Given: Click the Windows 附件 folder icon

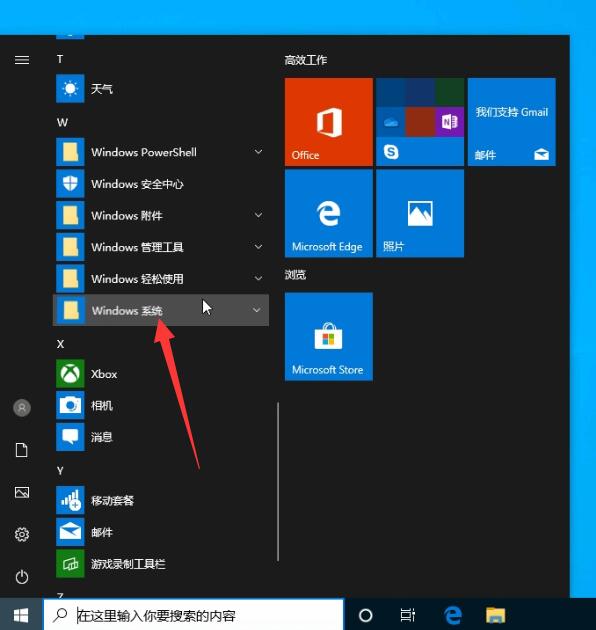Looking at the screenshot, I should 70,215.
